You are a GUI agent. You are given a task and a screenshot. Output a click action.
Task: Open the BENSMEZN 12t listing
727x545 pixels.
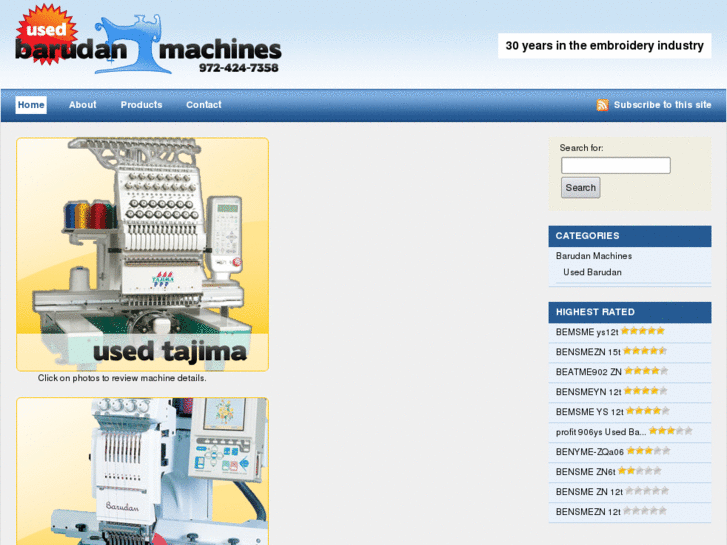point(588,512)
